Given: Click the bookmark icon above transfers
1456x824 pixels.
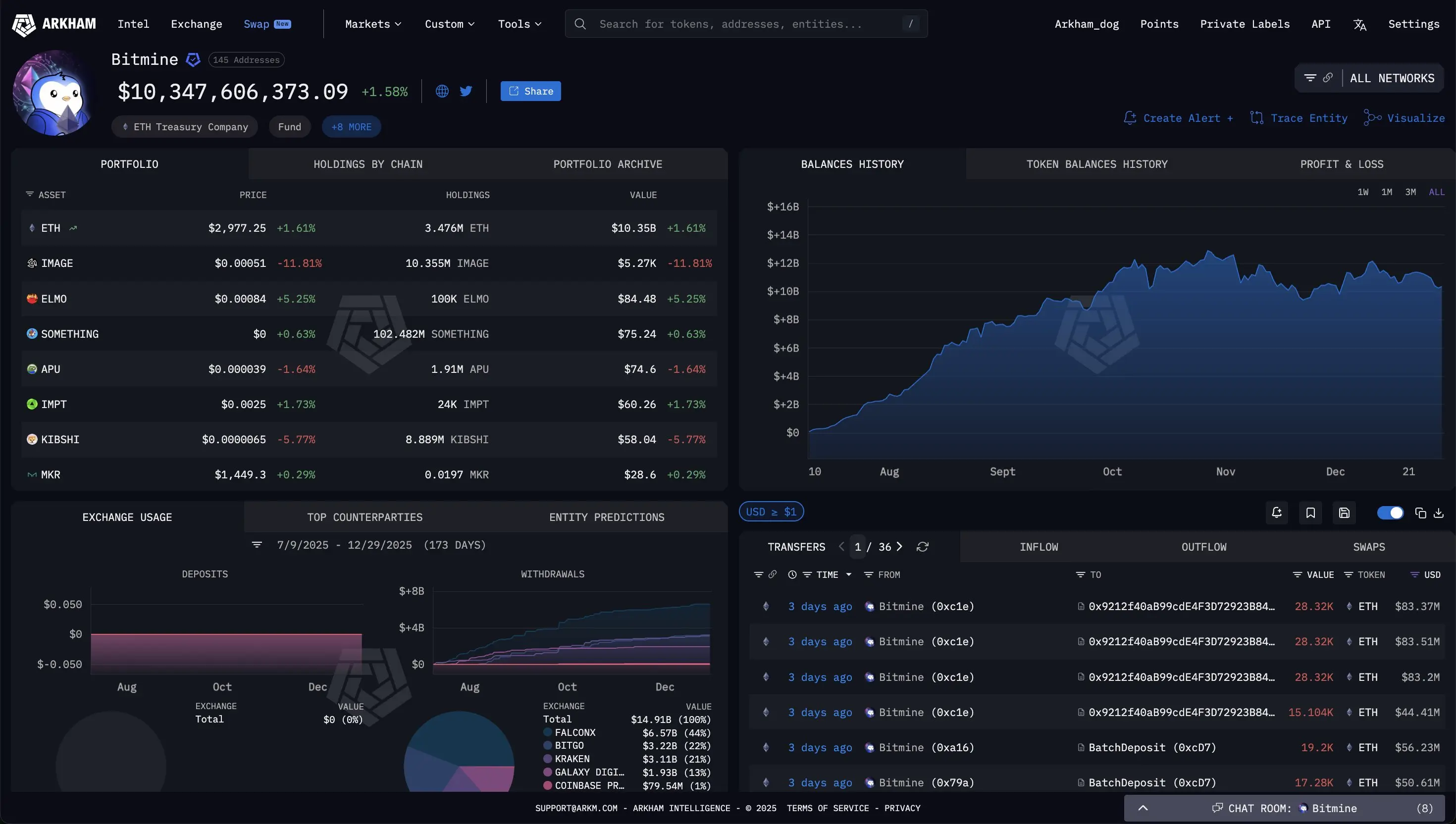Looking at the screenshot, I should coord(1310,513).
